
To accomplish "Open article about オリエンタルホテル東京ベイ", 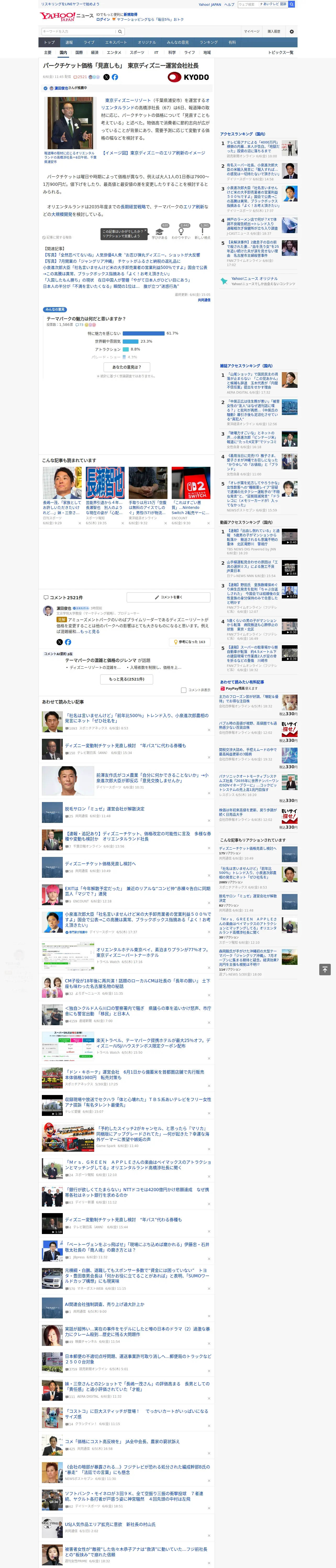I will (x=153, y=952).
